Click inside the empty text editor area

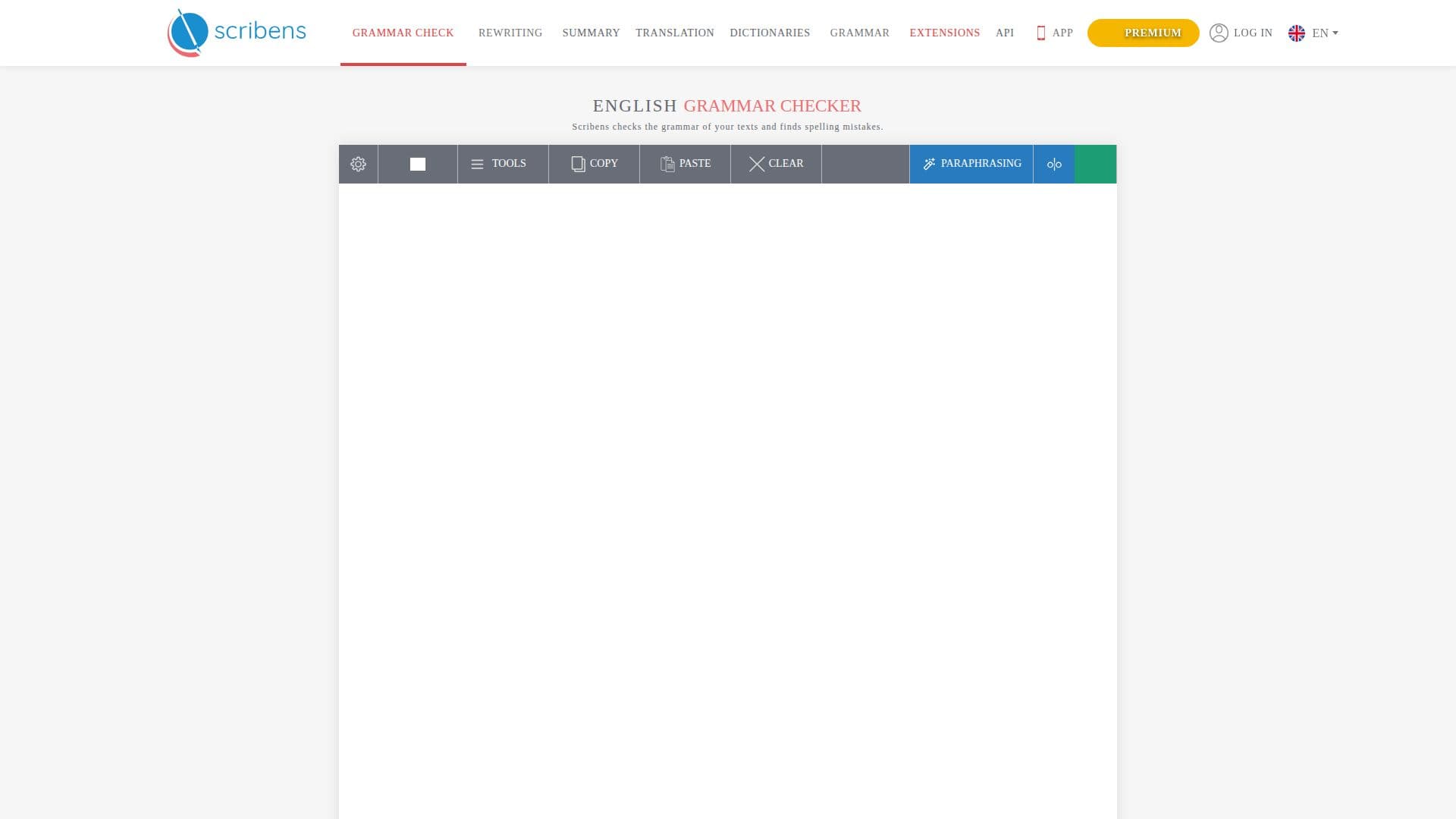pyautogui.click(x=728, y=500)
